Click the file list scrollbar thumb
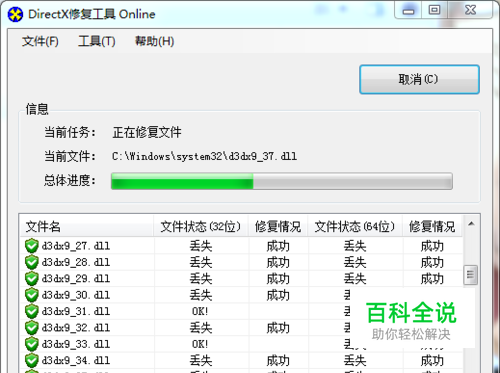The image size is (500, 373). point(471,275)
